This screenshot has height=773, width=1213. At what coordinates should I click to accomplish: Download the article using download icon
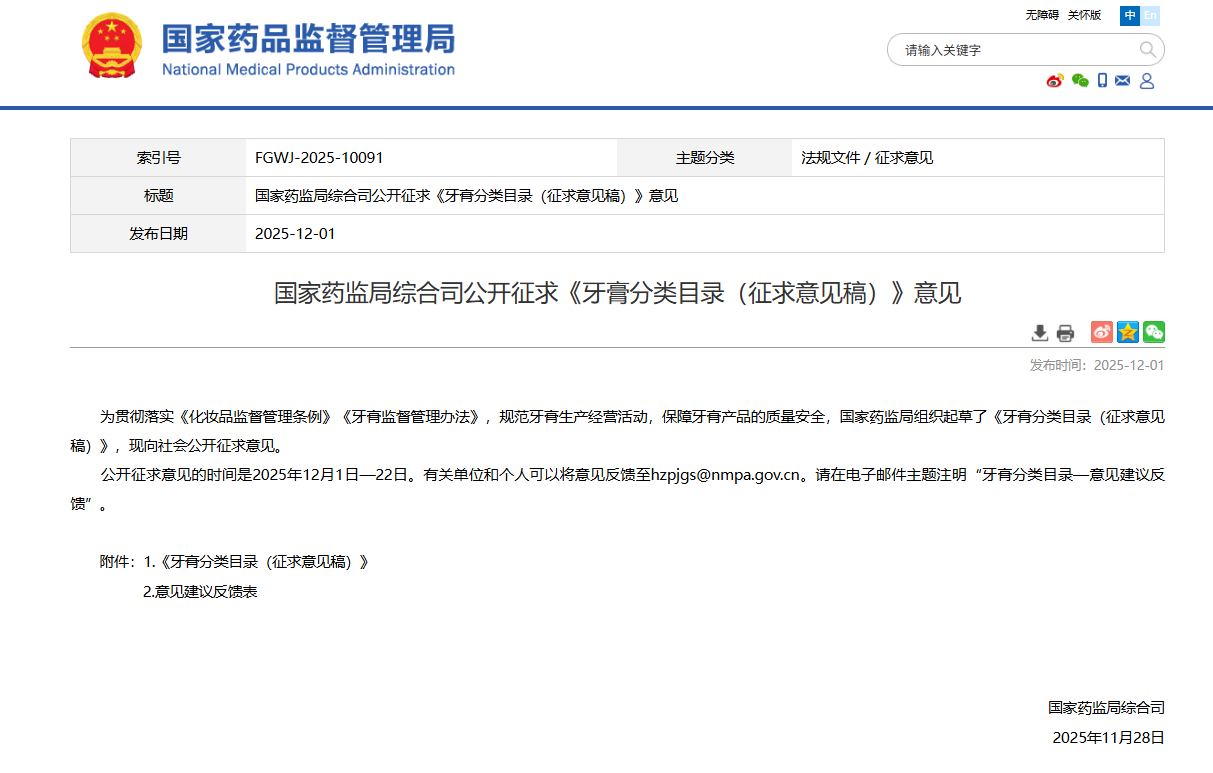coord(1040,333)
